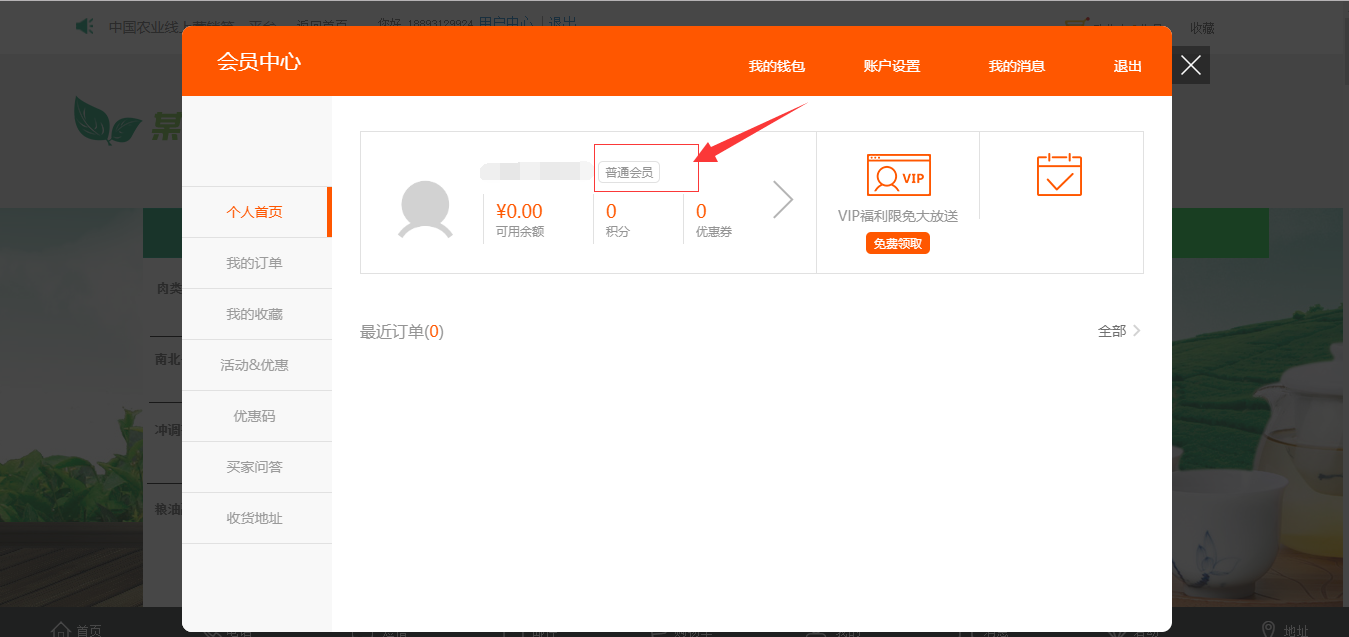The height and width of the screenshot is (637, 1349).
Task: Click the calendar check-in icon
Action: coord(1059,175)
